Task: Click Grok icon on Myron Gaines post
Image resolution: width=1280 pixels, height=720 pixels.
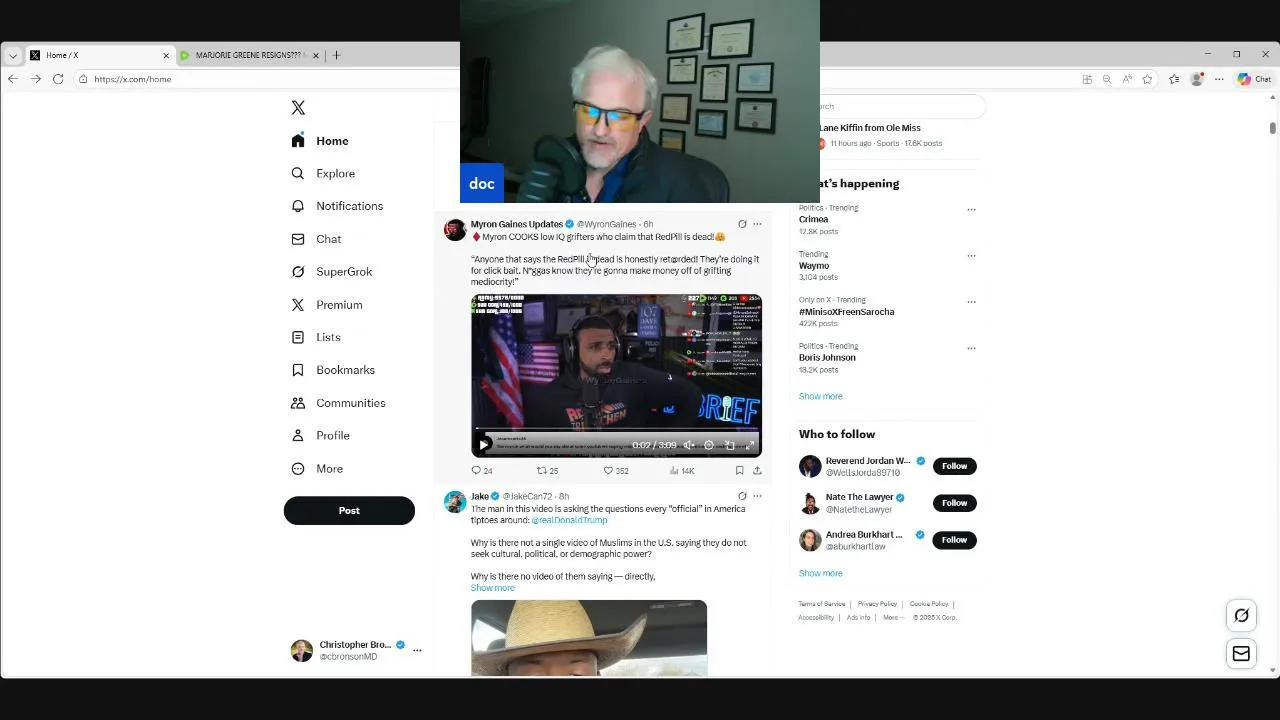Action: (742, 224)
